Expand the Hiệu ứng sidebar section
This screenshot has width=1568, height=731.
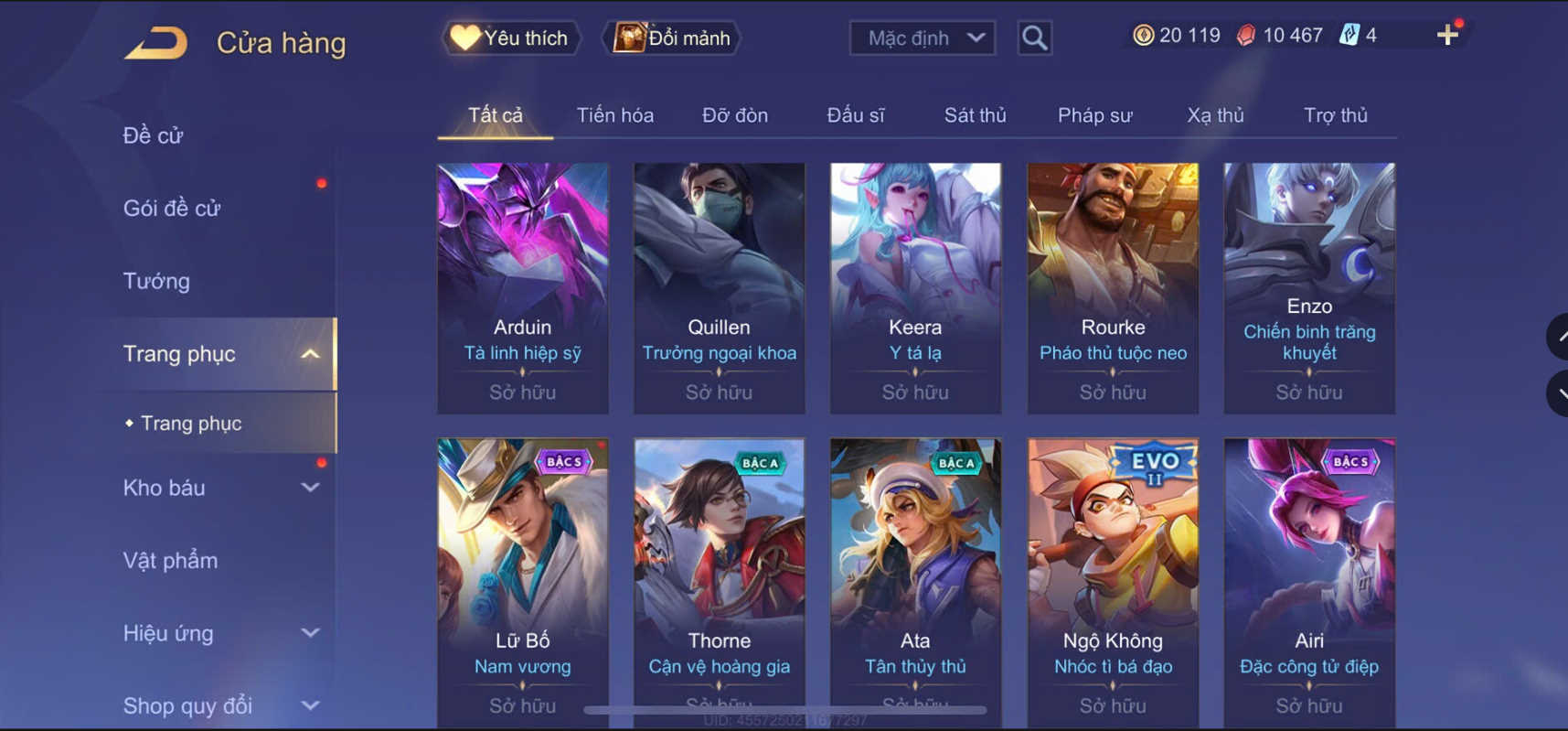click(x=311, y=632)
